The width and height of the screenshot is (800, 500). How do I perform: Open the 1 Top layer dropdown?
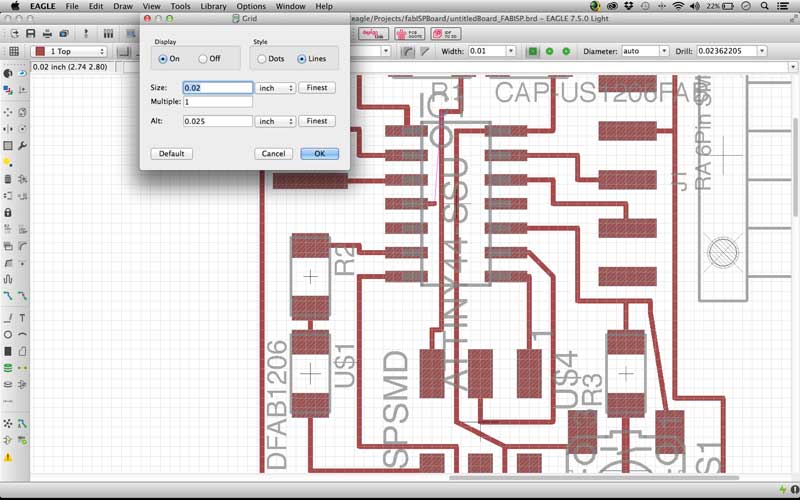coord(69,51)
